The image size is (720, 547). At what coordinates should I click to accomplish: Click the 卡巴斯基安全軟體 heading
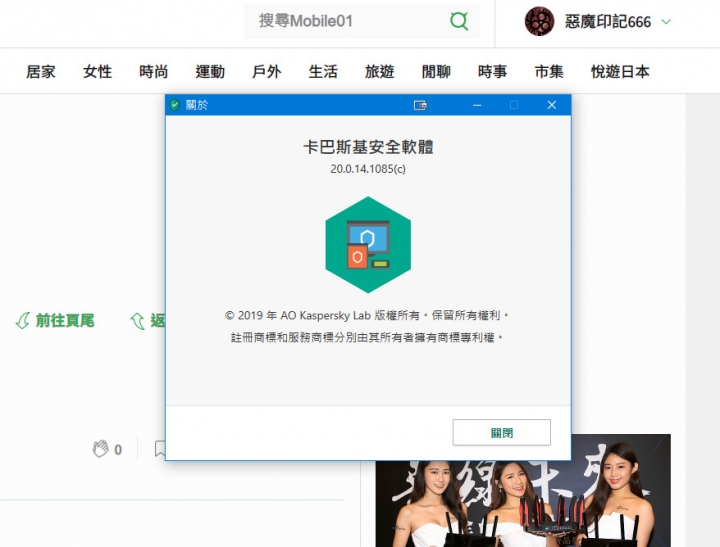[368, 147]
